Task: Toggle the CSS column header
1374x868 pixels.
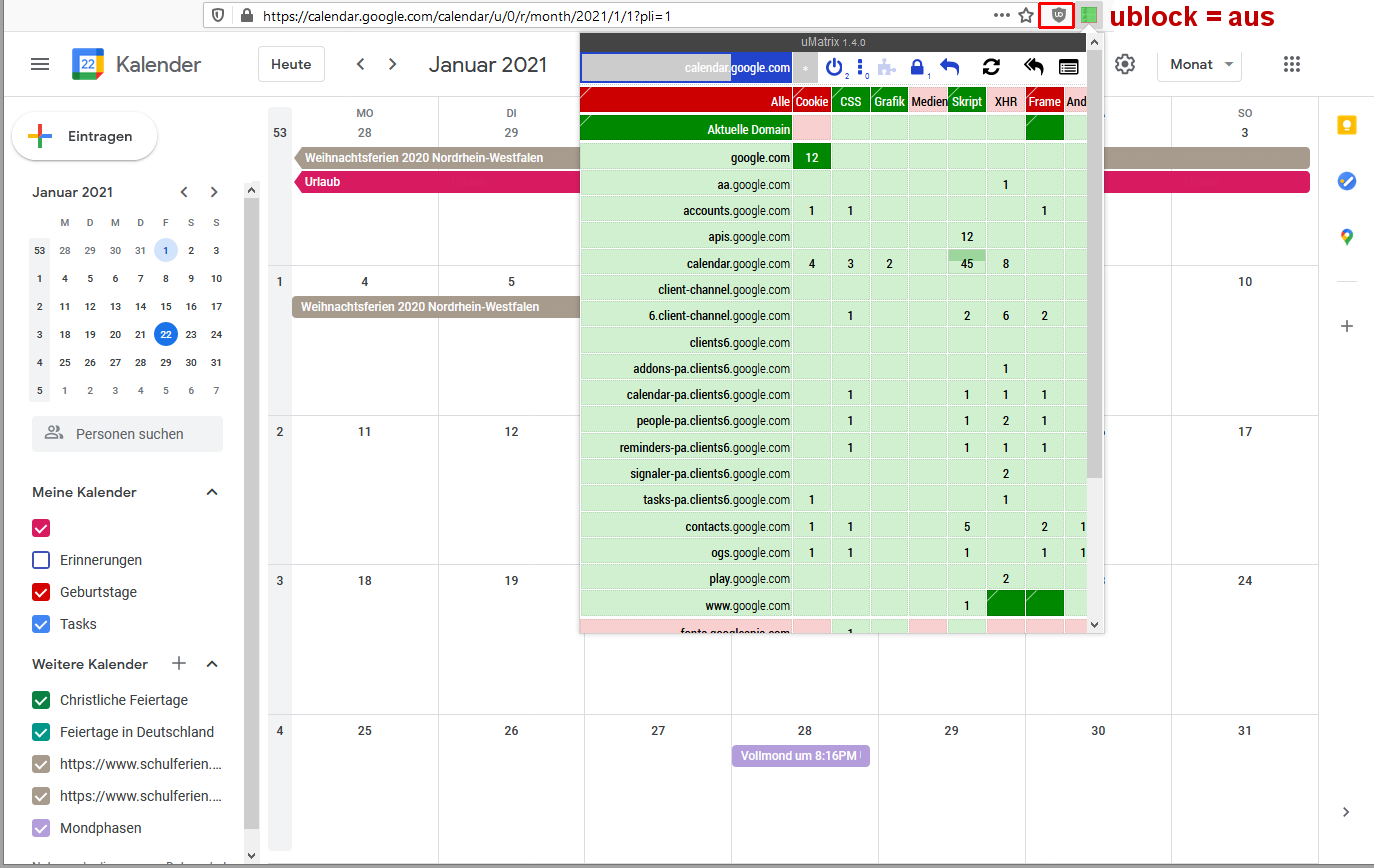Action: click(x=851, y=101)
